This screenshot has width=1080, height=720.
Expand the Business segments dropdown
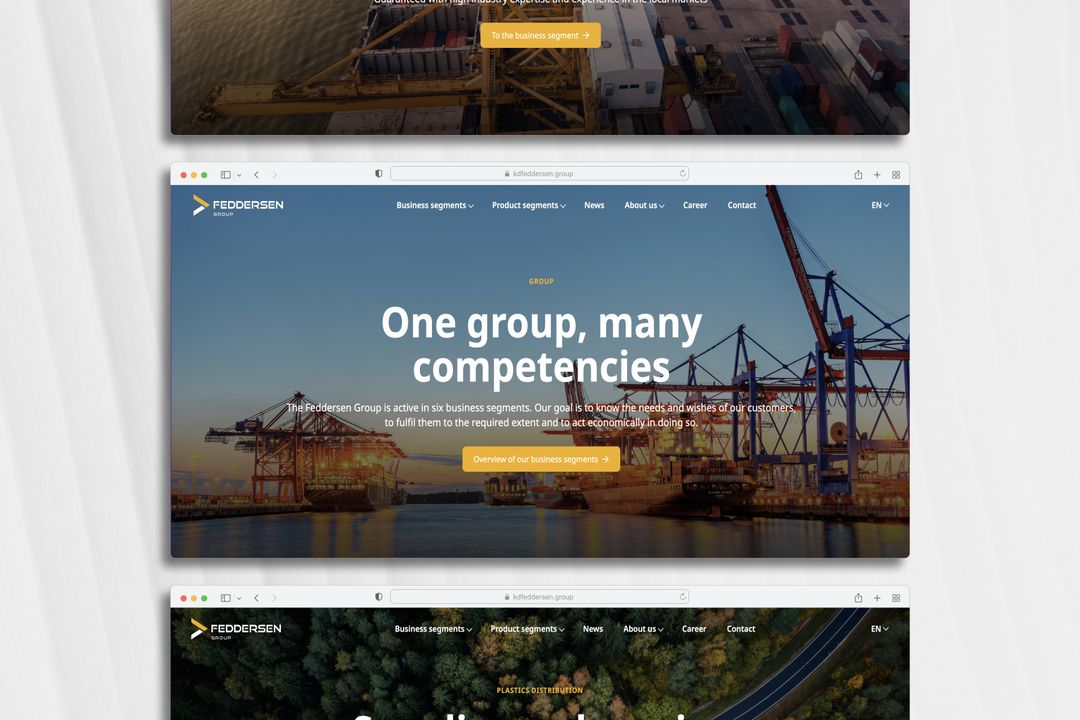coord(433,205)
